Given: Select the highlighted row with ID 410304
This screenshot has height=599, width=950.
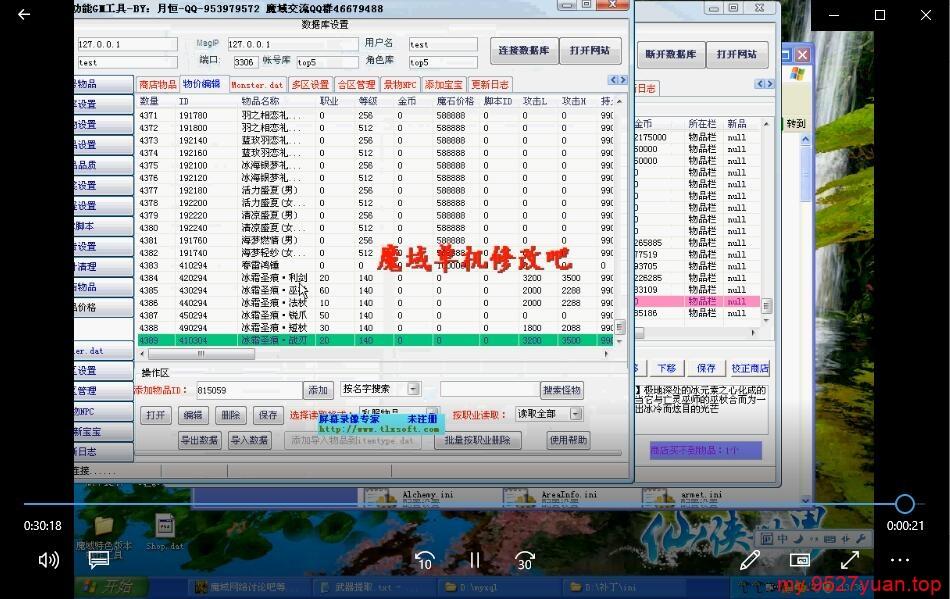Looking at the screenshot, I should coord(376,340).
